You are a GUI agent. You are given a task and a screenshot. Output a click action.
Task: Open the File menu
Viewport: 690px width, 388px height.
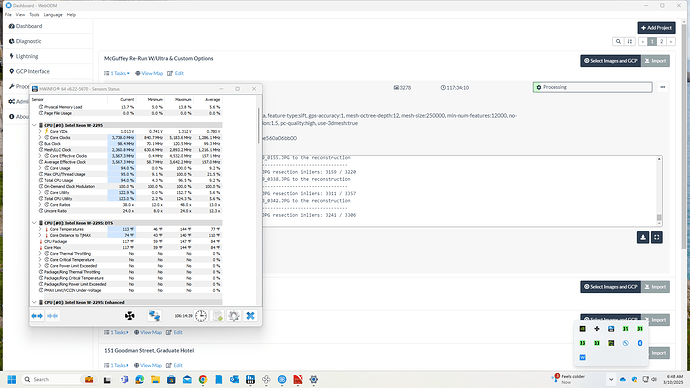coord(8,15)
